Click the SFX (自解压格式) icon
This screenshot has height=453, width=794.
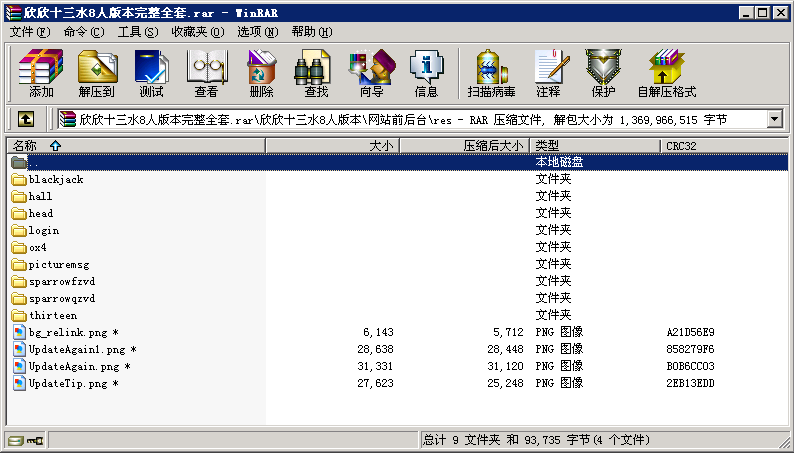click(666, 73)
